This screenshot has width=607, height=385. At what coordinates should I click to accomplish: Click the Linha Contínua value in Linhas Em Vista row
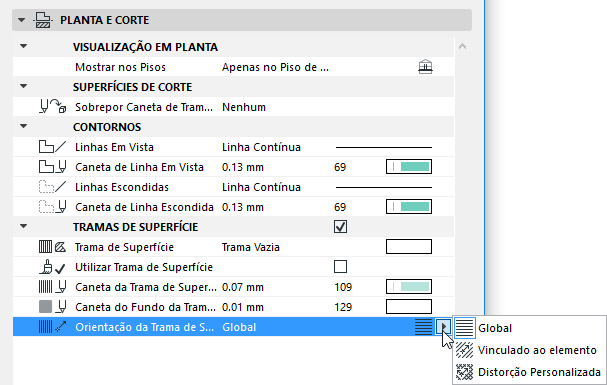tap(261, 147)
